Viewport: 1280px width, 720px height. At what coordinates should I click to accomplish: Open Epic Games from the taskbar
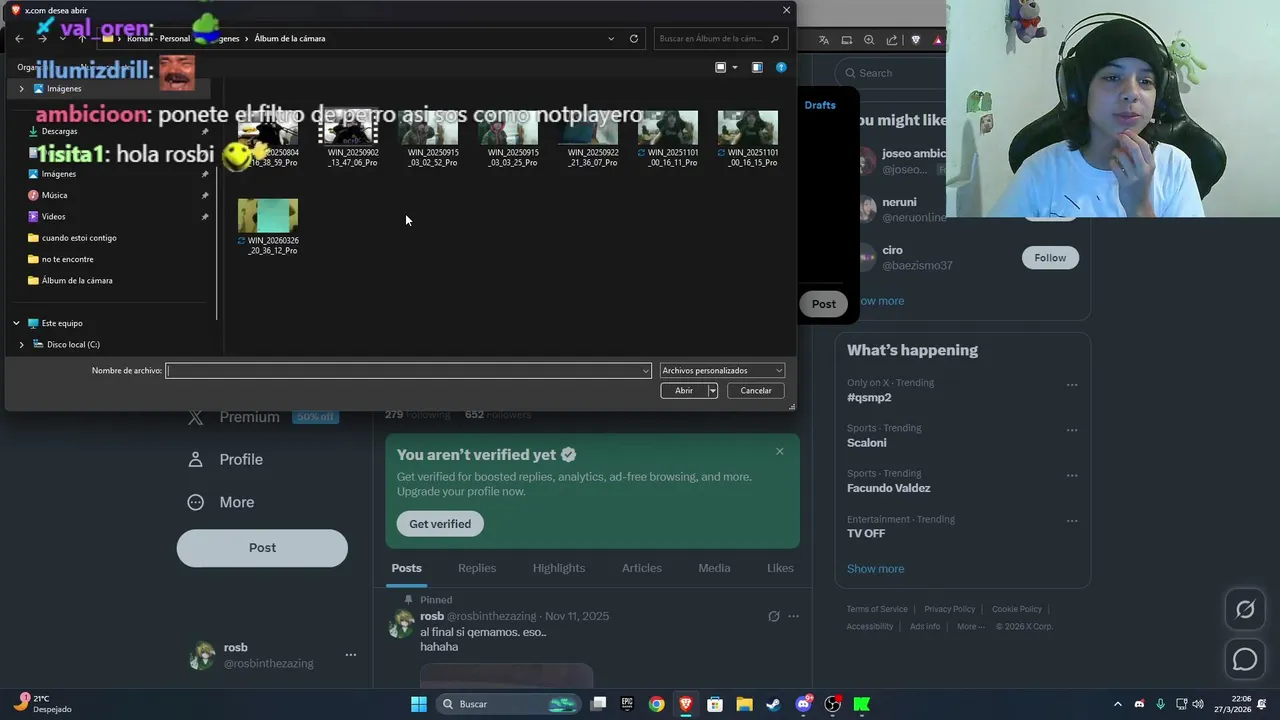(627, 704)
